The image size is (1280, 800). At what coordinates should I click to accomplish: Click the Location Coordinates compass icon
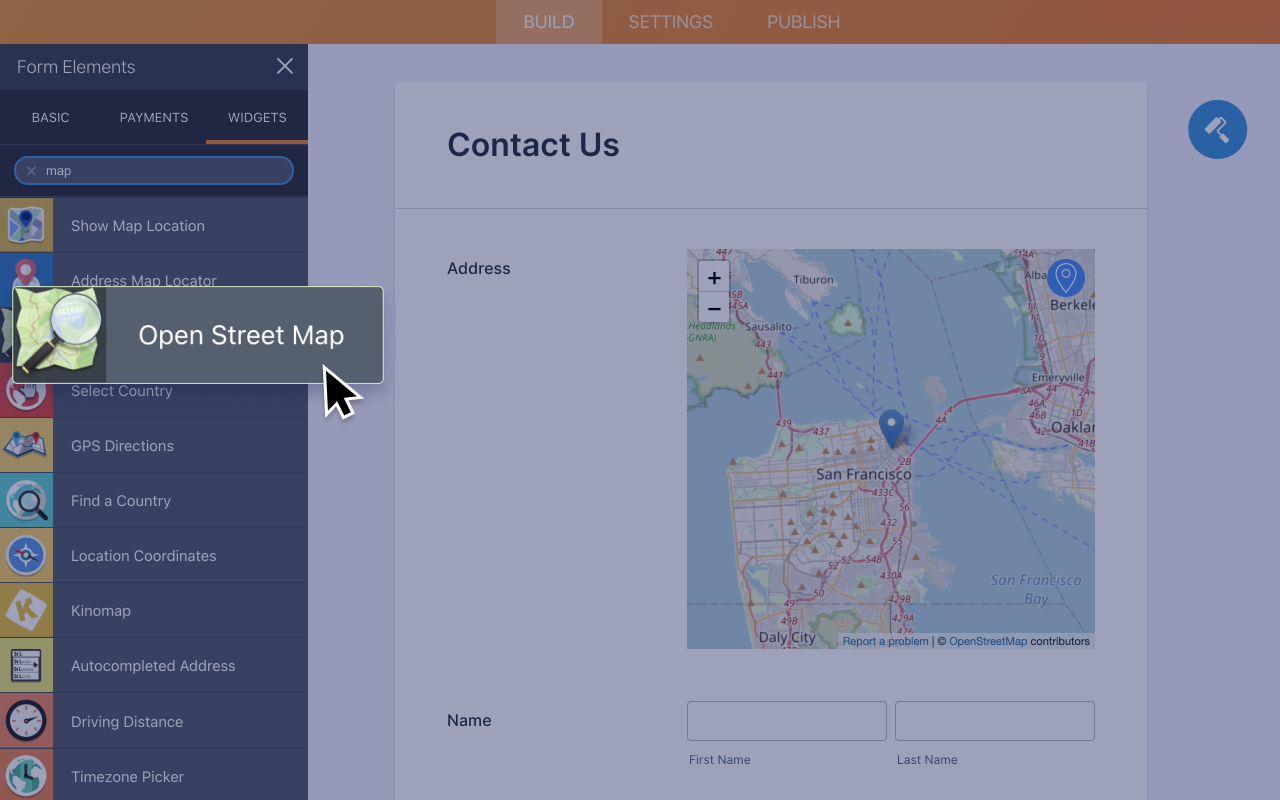pos(26,555)
